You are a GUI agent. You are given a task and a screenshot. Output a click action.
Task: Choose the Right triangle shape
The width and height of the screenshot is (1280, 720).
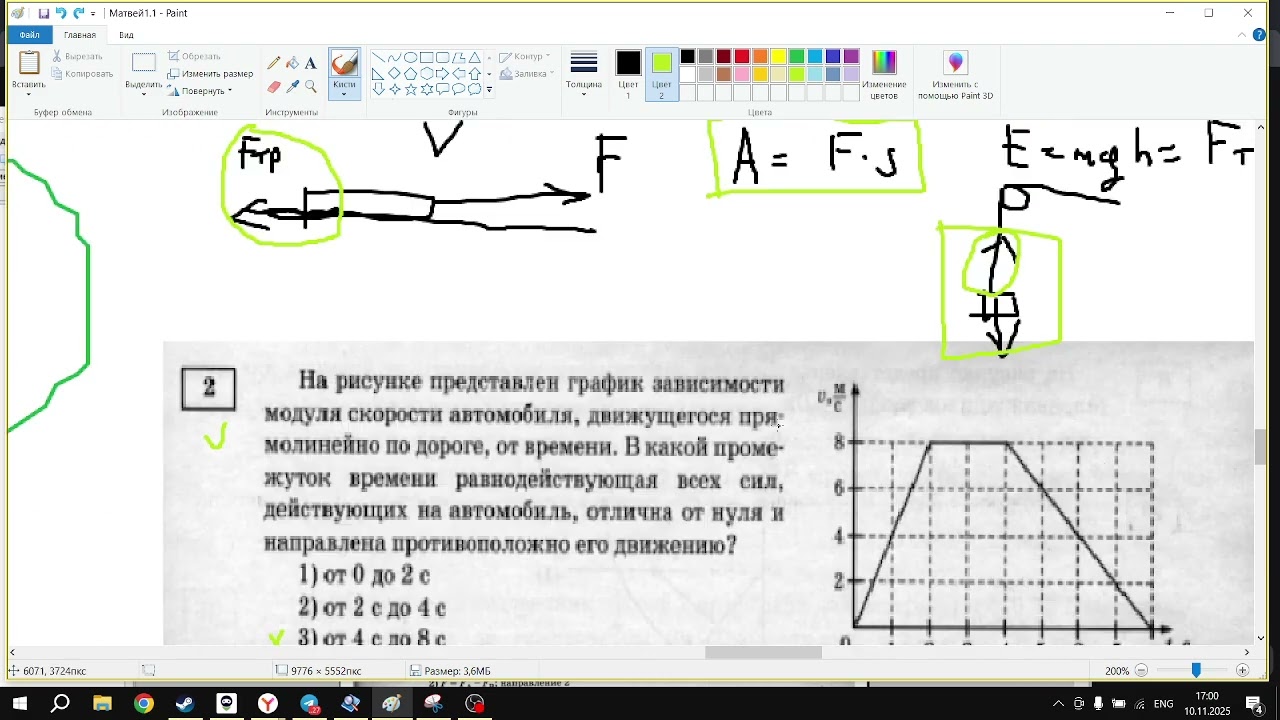378,74
